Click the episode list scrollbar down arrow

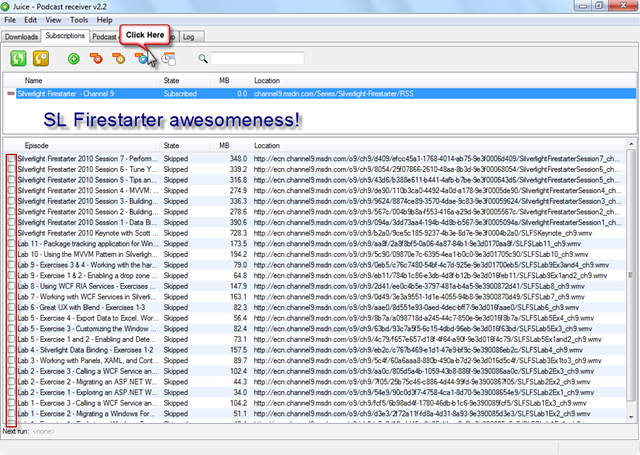[x=631, y=417]
